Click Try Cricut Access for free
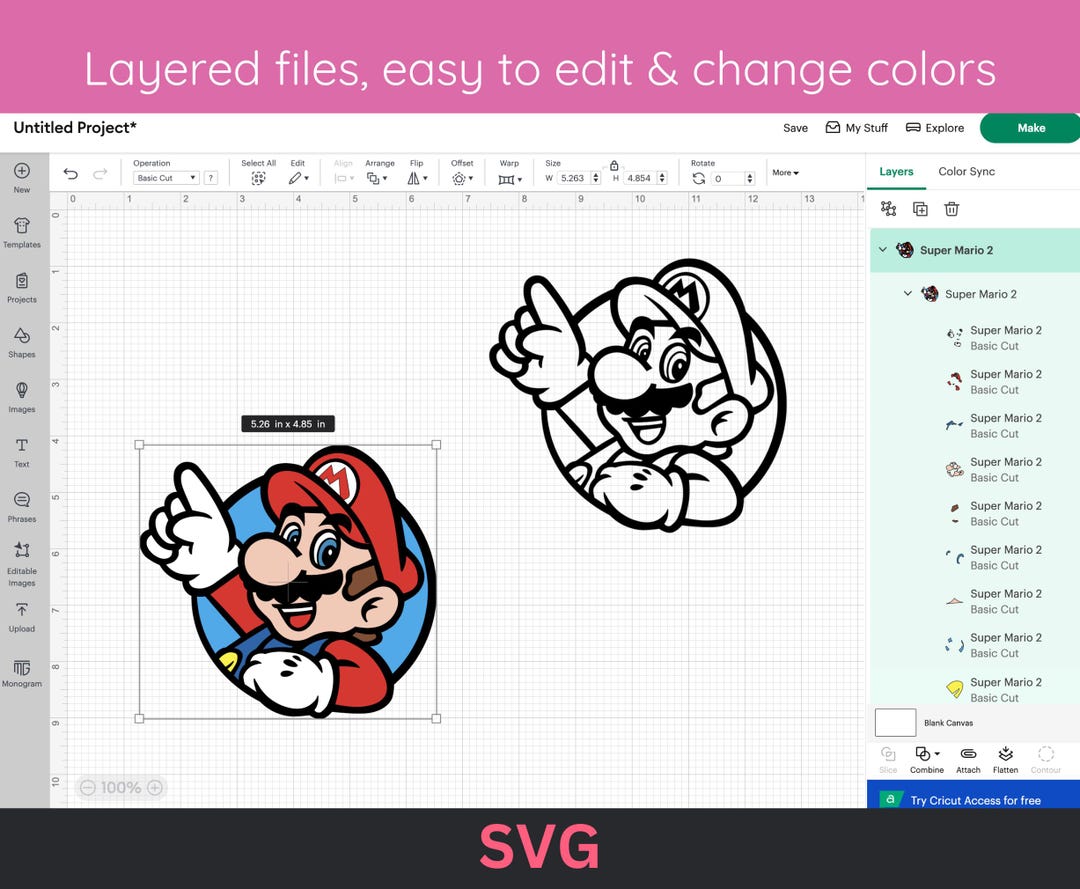 (x=975, y=800)
